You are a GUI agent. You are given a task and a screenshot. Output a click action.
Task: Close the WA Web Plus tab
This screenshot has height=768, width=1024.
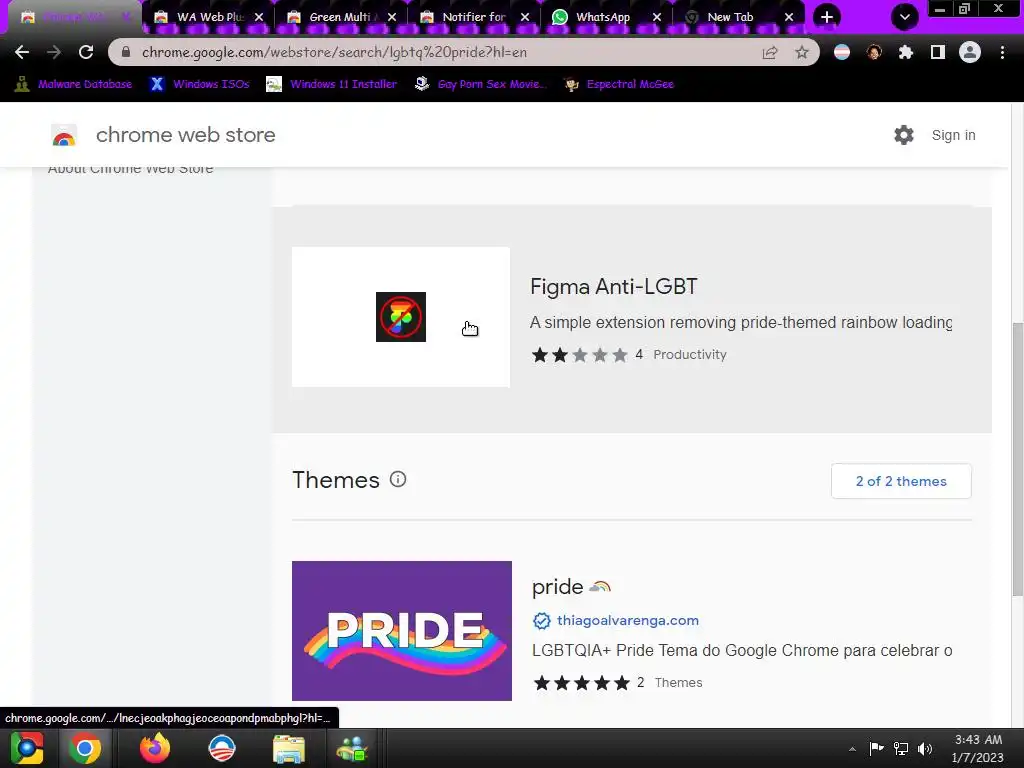point(259,17)
